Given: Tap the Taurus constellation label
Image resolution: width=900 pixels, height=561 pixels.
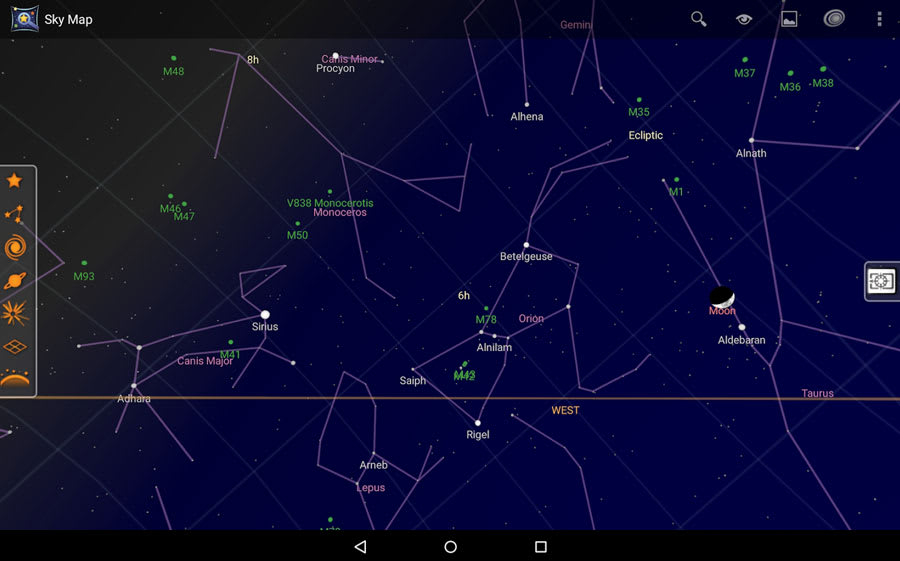Looking at the screenshot, I should (x=817, y=393).
